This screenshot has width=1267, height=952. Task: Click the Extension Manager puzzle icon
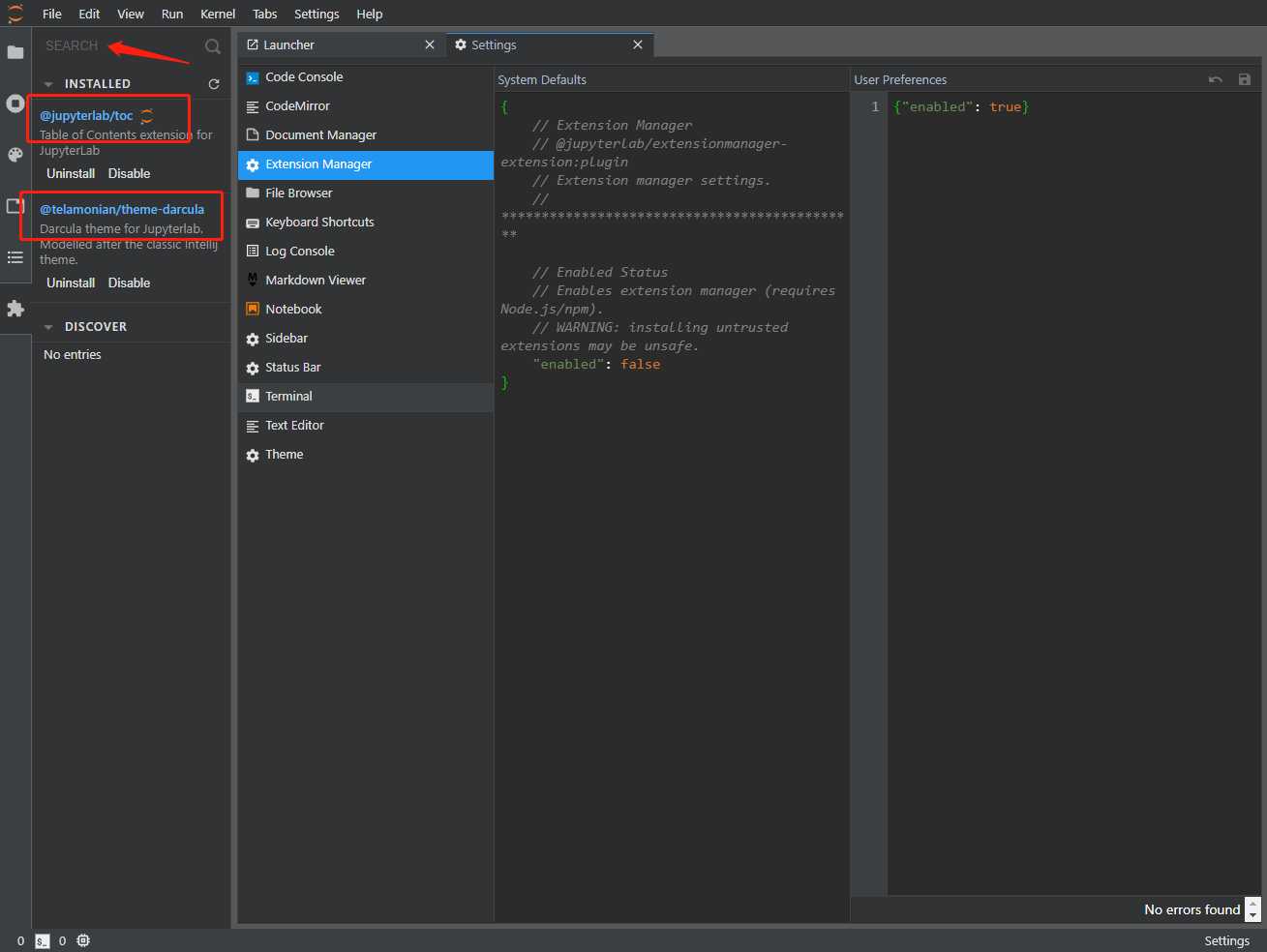(15, 309)
